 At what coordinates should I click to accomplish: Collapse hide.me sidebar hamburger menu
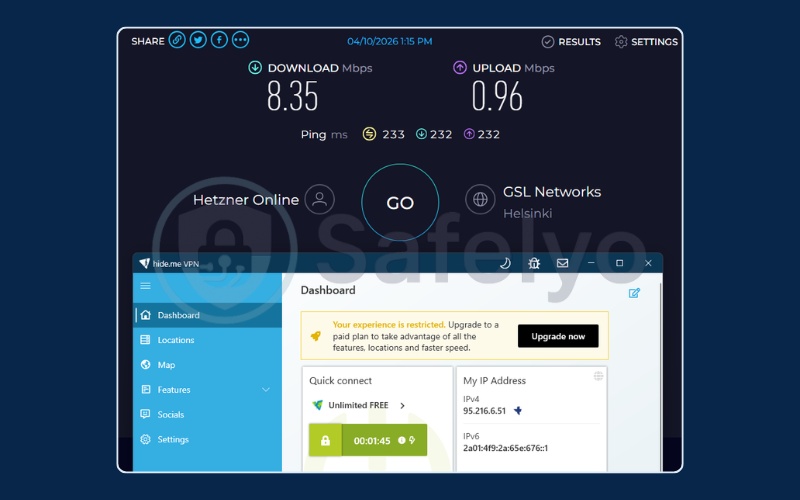(145, 286)
